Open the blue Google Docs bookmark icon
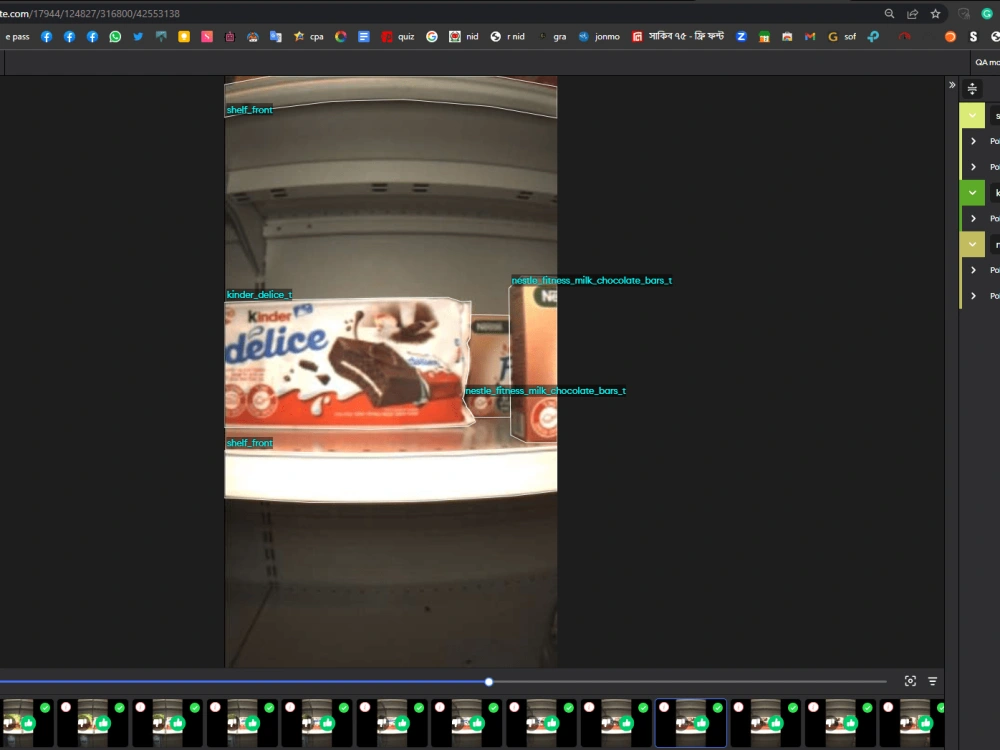The image size is (1000, 750). coord(364,36)
